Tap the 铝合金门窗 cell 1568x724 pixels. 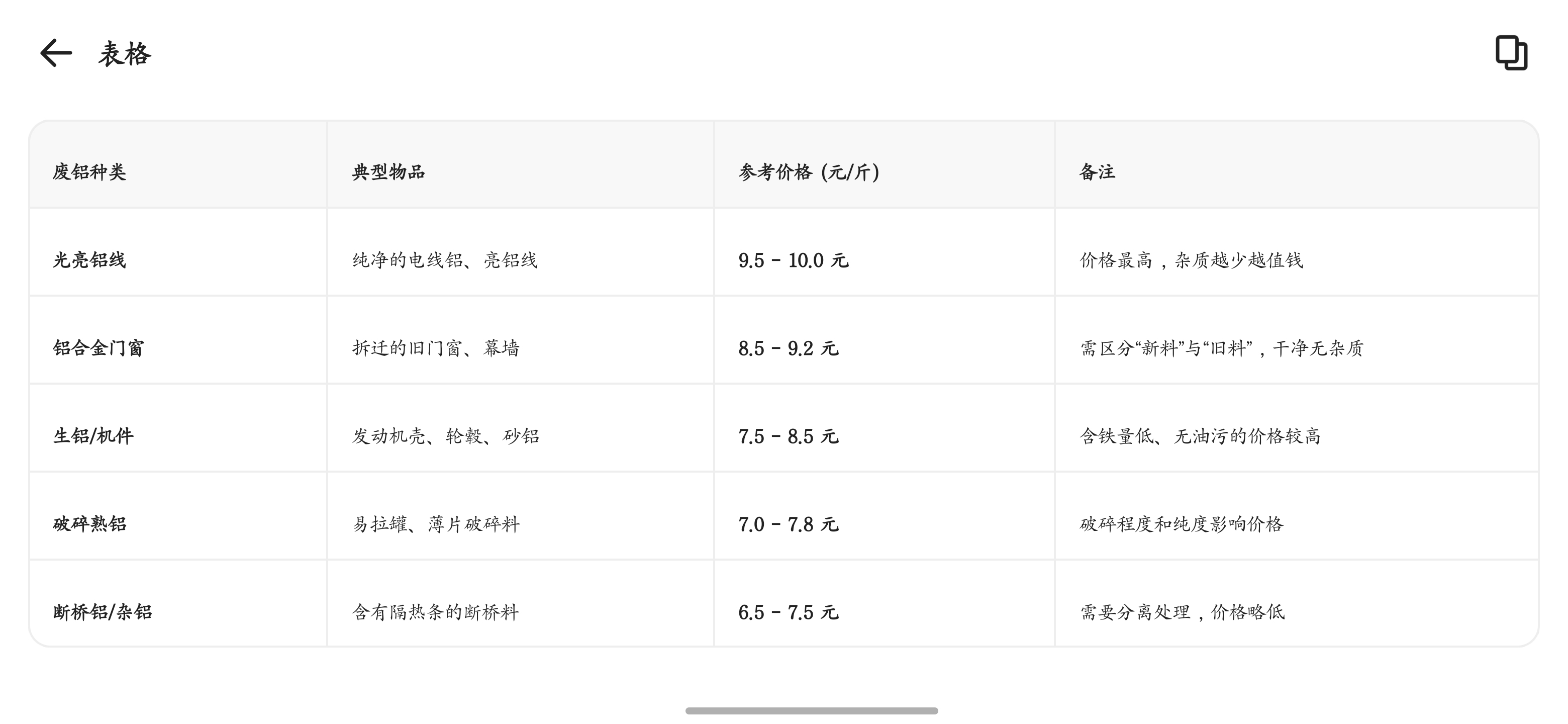[x=99, y=348]
